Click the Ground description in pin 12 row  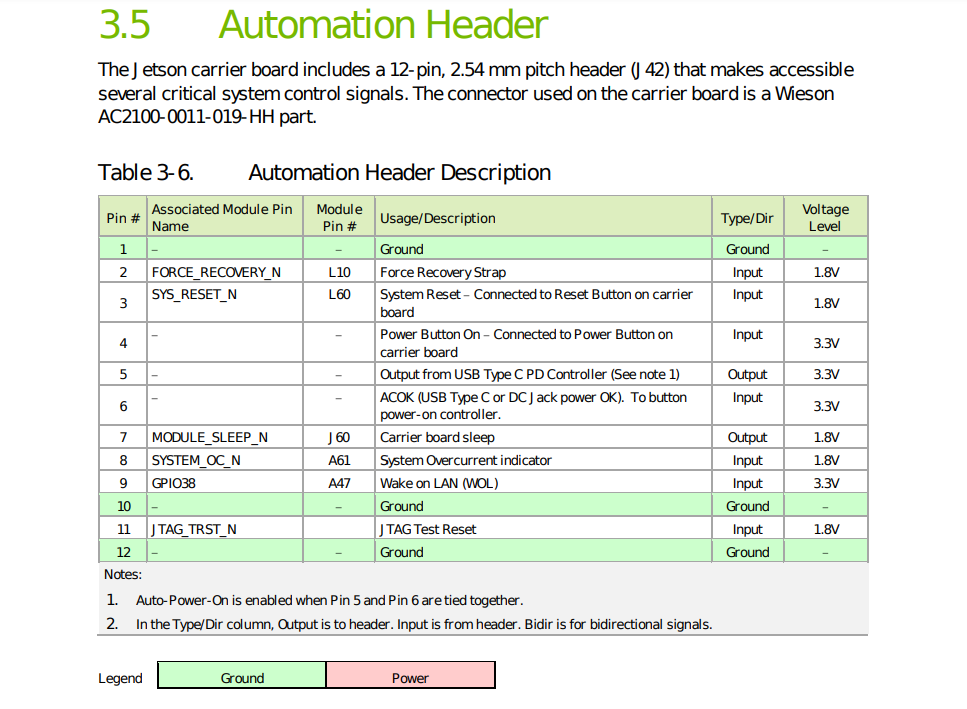click(x=401, y=552)
